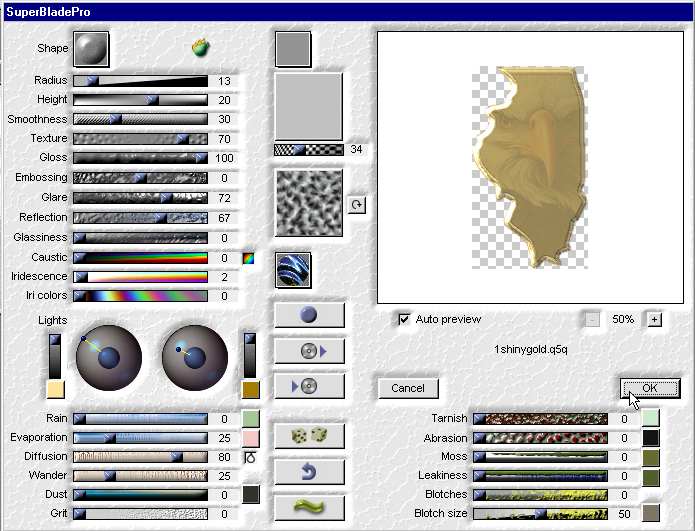Click the Reflection slider
Screen dimensions: 695x531
click(140, 218)
